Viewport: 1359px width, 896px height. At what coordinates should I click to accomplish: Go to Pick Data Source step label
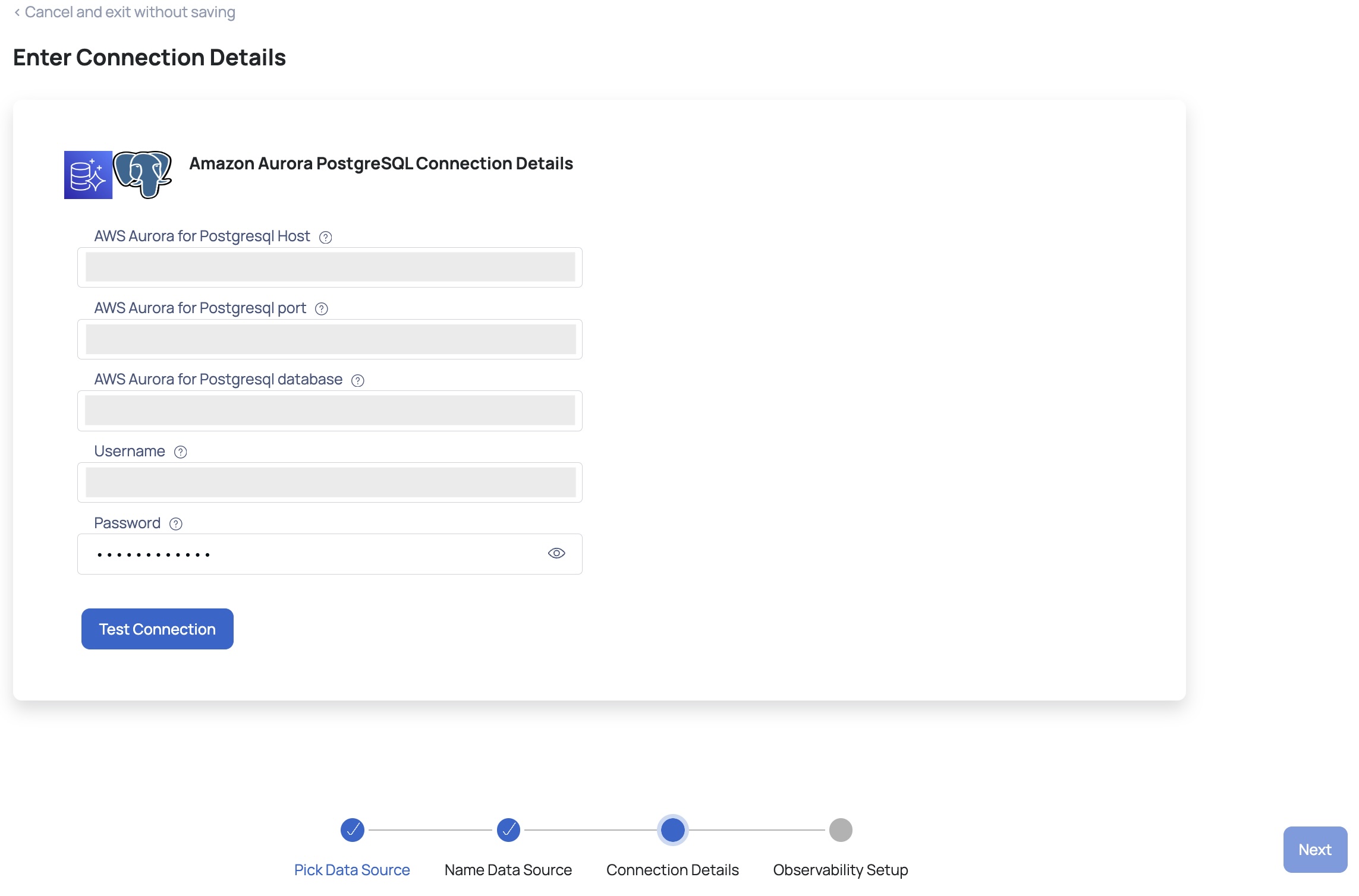(x=352, y=870)
